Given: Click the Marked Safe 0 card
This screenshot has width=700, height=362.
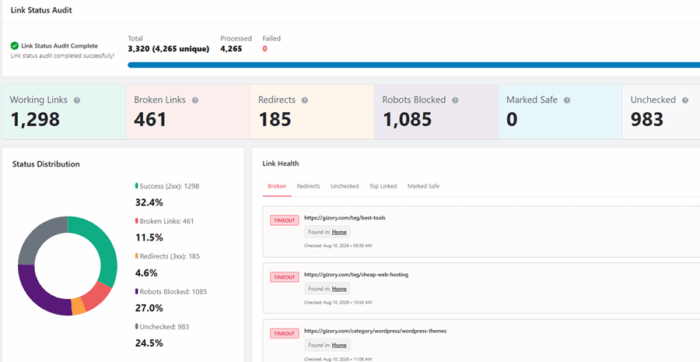Looking at the screenshot, I should (560, 112).
